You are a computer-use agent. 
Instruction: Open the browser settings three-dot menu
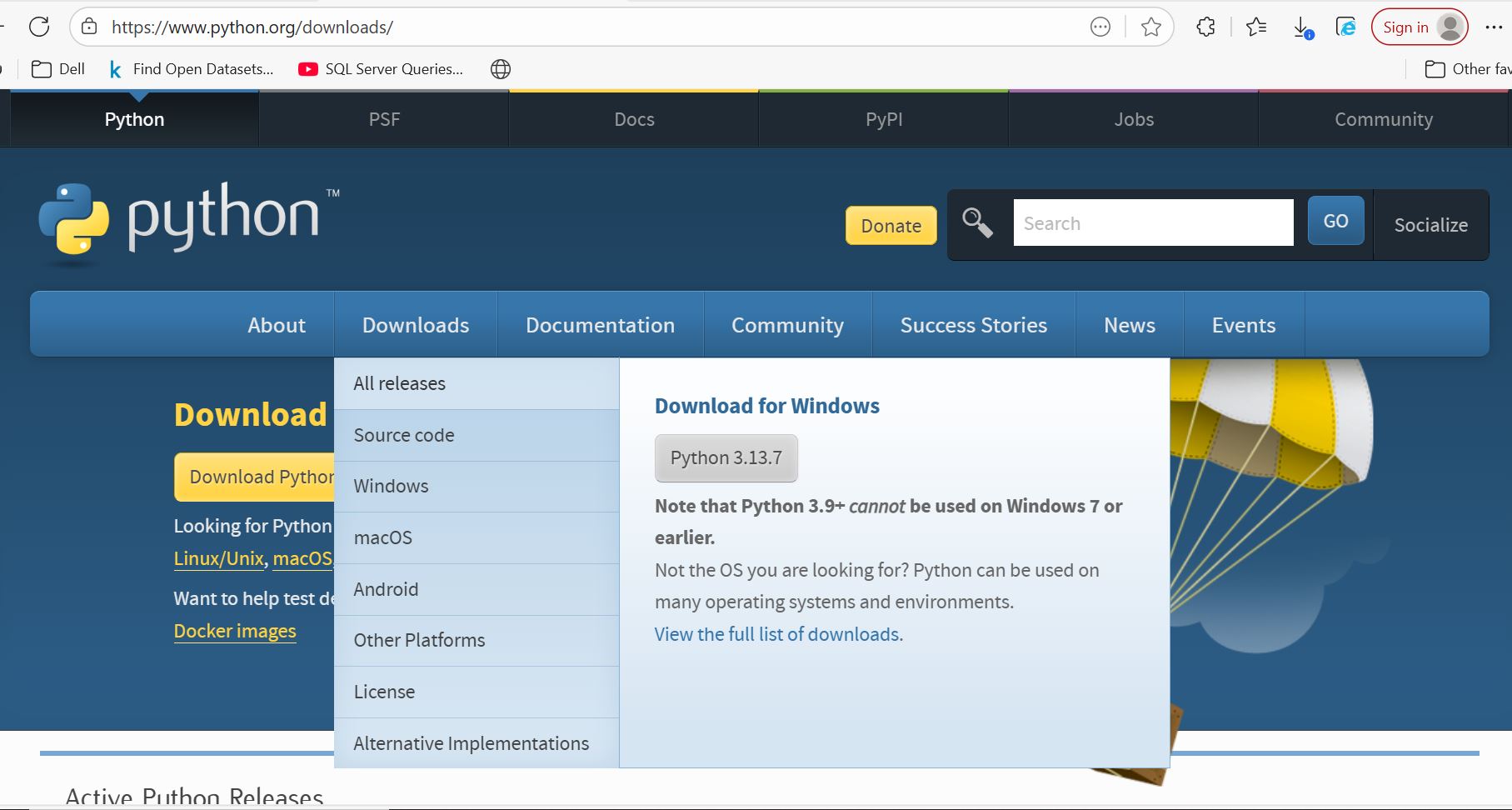click(1494, 27)
